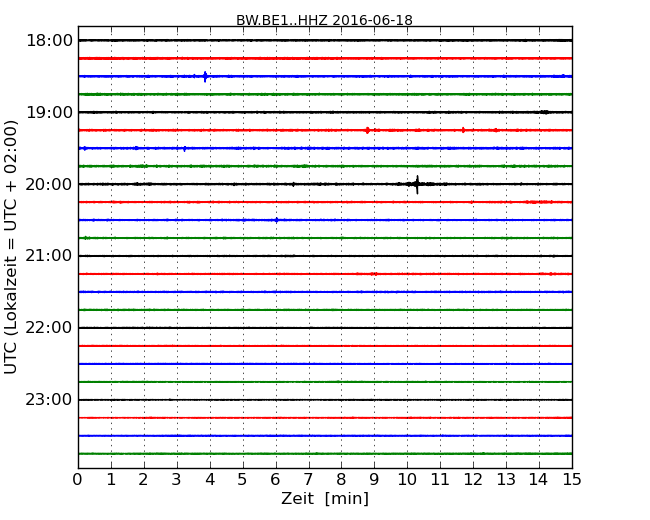Click the plot title BW.BE1..HHZ 2016-06-18
The height and width of the screenshot is (520, 650).
pos(324,20)
